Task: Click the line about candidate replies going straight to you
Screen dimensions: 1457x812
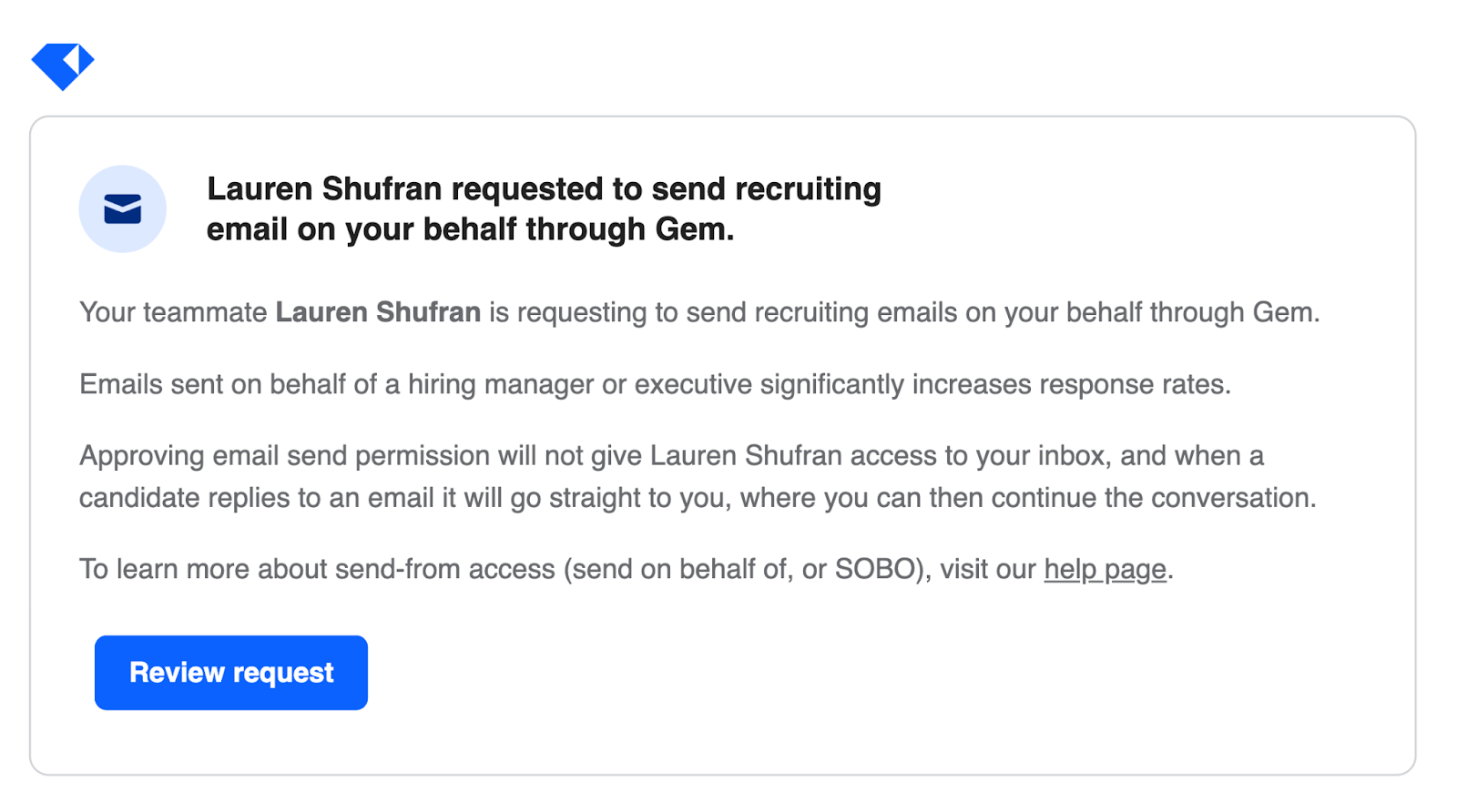Action: (x=698, y=498)
